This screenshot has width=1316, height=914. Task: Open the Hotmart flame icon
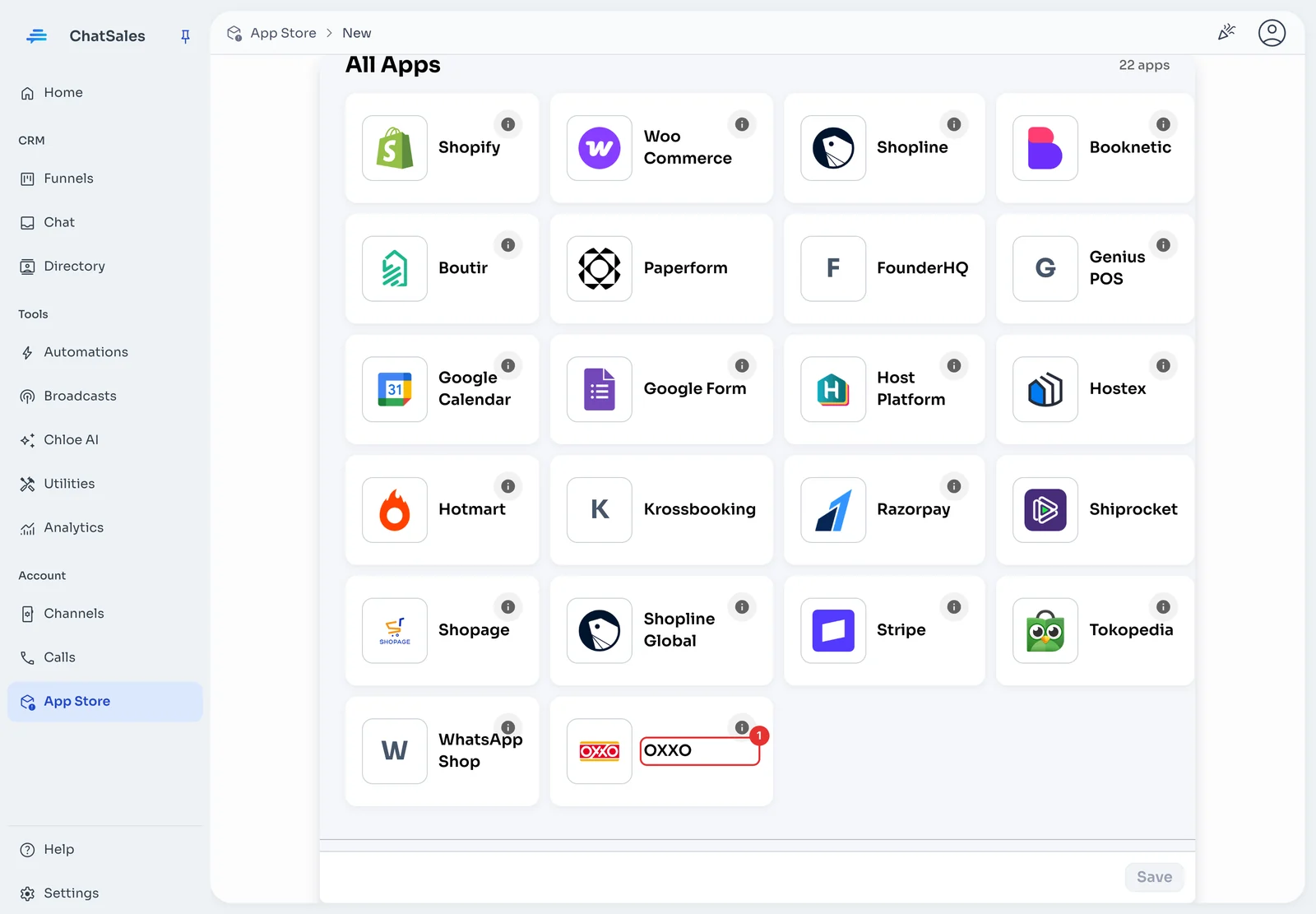(x=395, y=510)
